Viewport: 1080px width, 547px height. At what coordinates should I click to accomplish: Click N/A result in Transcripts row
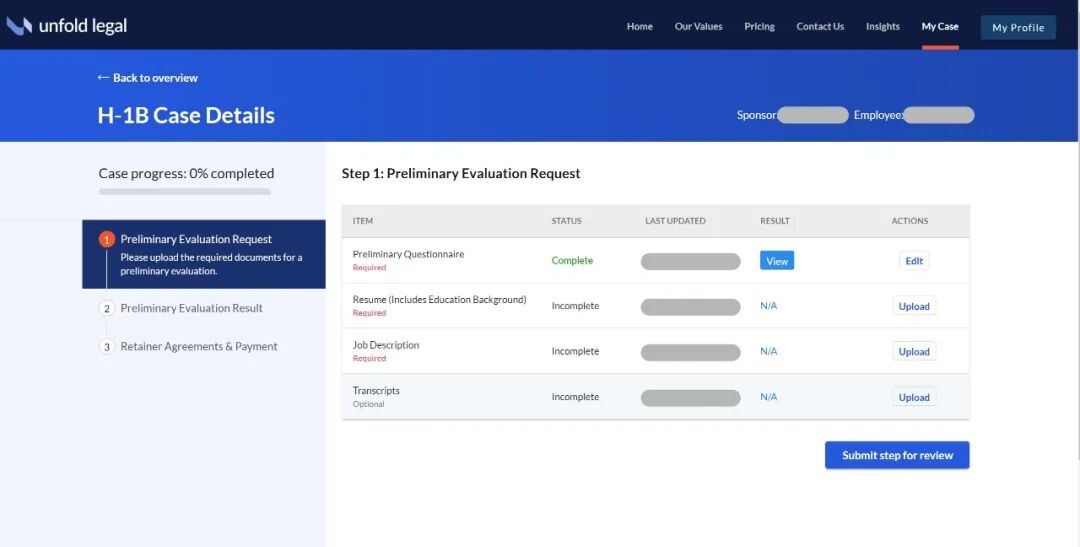pos(769,397)
